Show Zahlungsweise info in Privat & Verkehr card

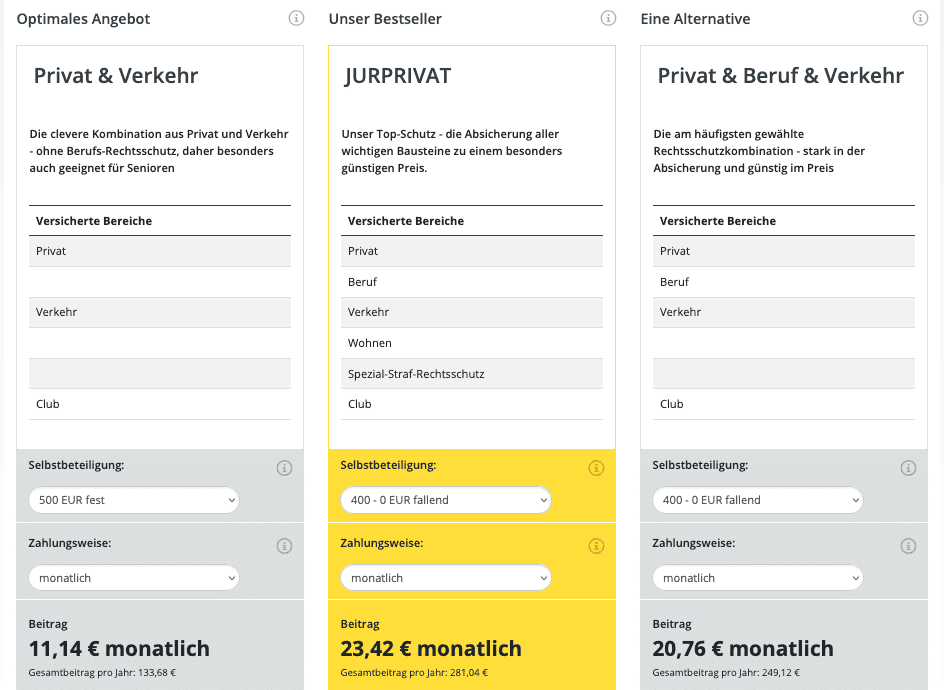pos(284,546)
